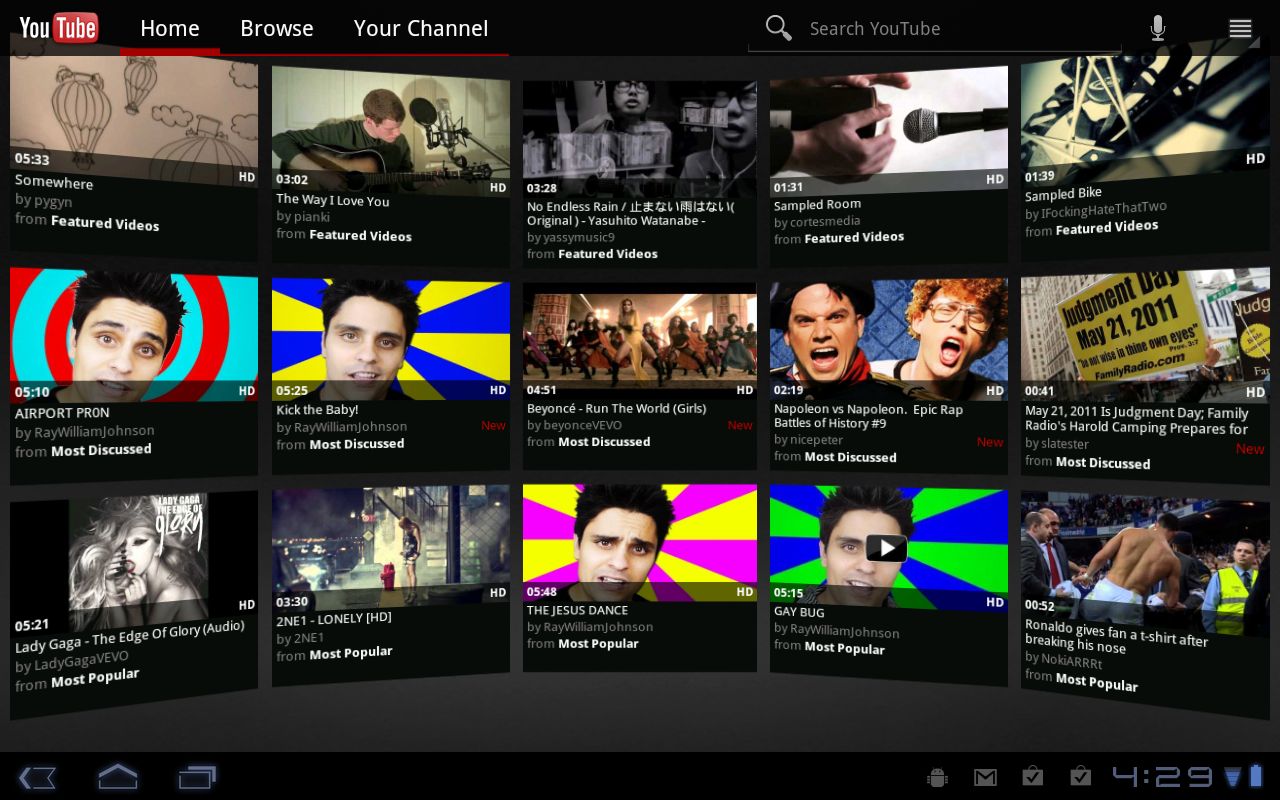Click 'Napoleon vs Napoleon. Epic Rap' title
The image size is (1280, 800).
click(868, 409)
